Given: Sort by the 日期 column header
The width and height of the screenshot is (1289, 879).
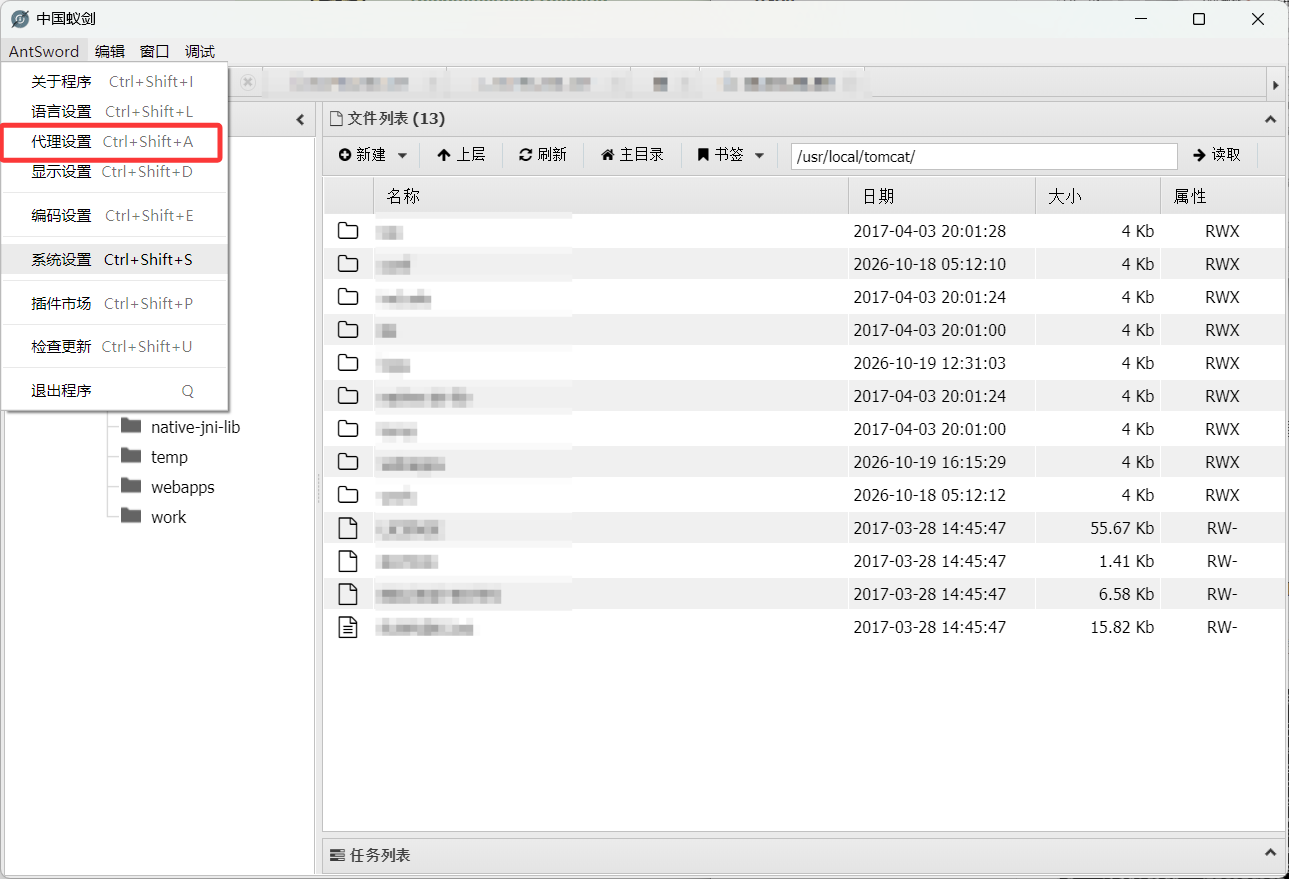Looking at the screenshot, I should 942,196.
